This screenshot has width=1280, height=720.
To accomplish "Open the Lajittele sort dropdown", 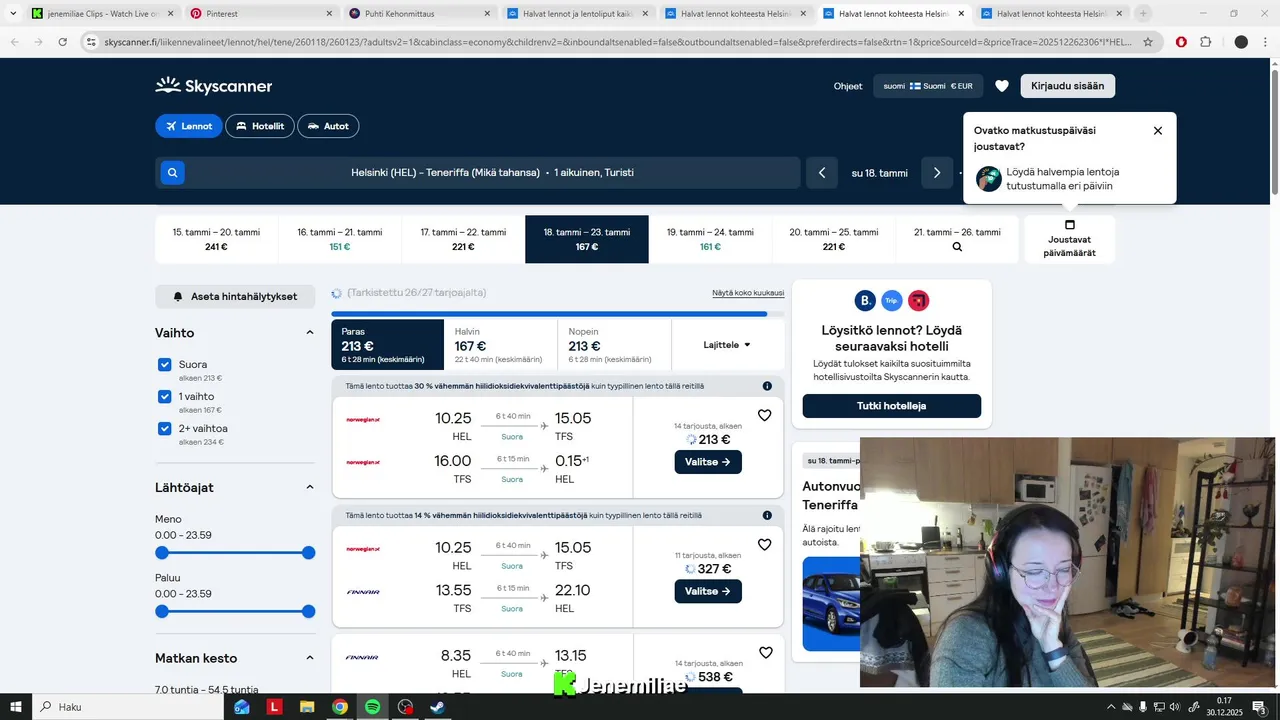I will coord(727,344).
